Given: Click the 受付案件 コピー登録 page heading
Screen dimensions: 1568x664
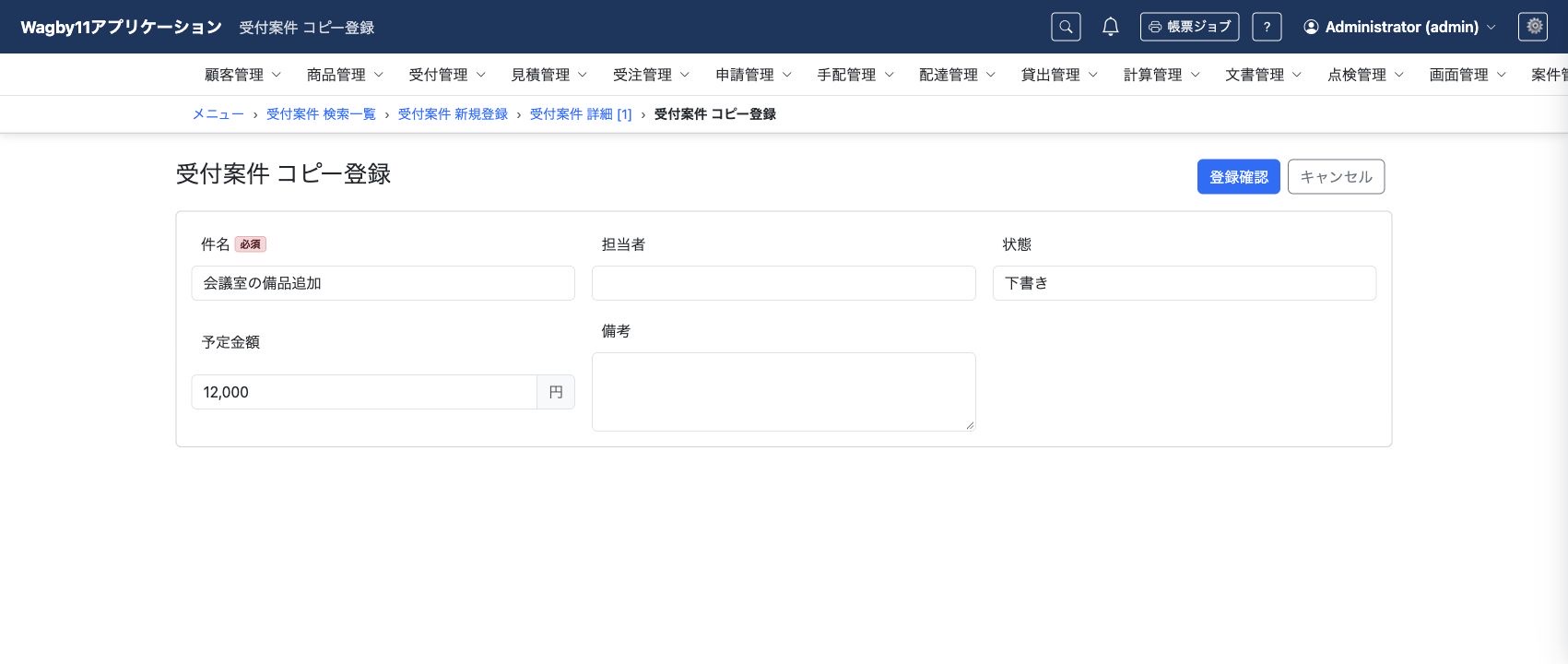Looking at the screenshot, I should pyautogui.click(x=284, y=174).
